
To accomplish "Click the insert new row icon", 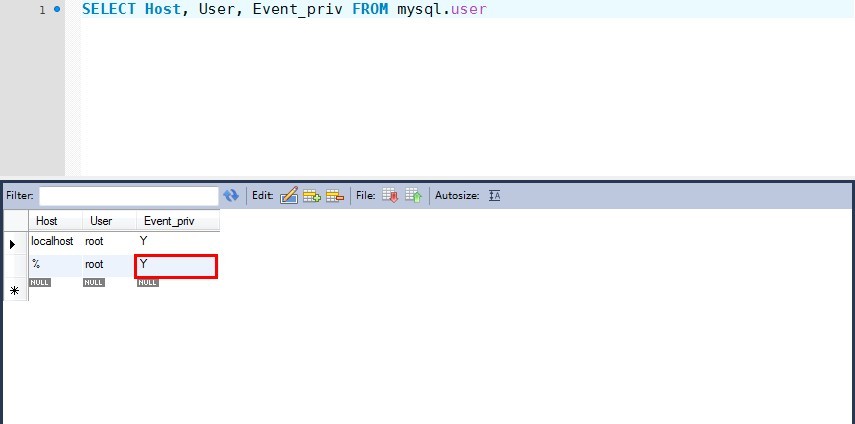I will [311, 196].
